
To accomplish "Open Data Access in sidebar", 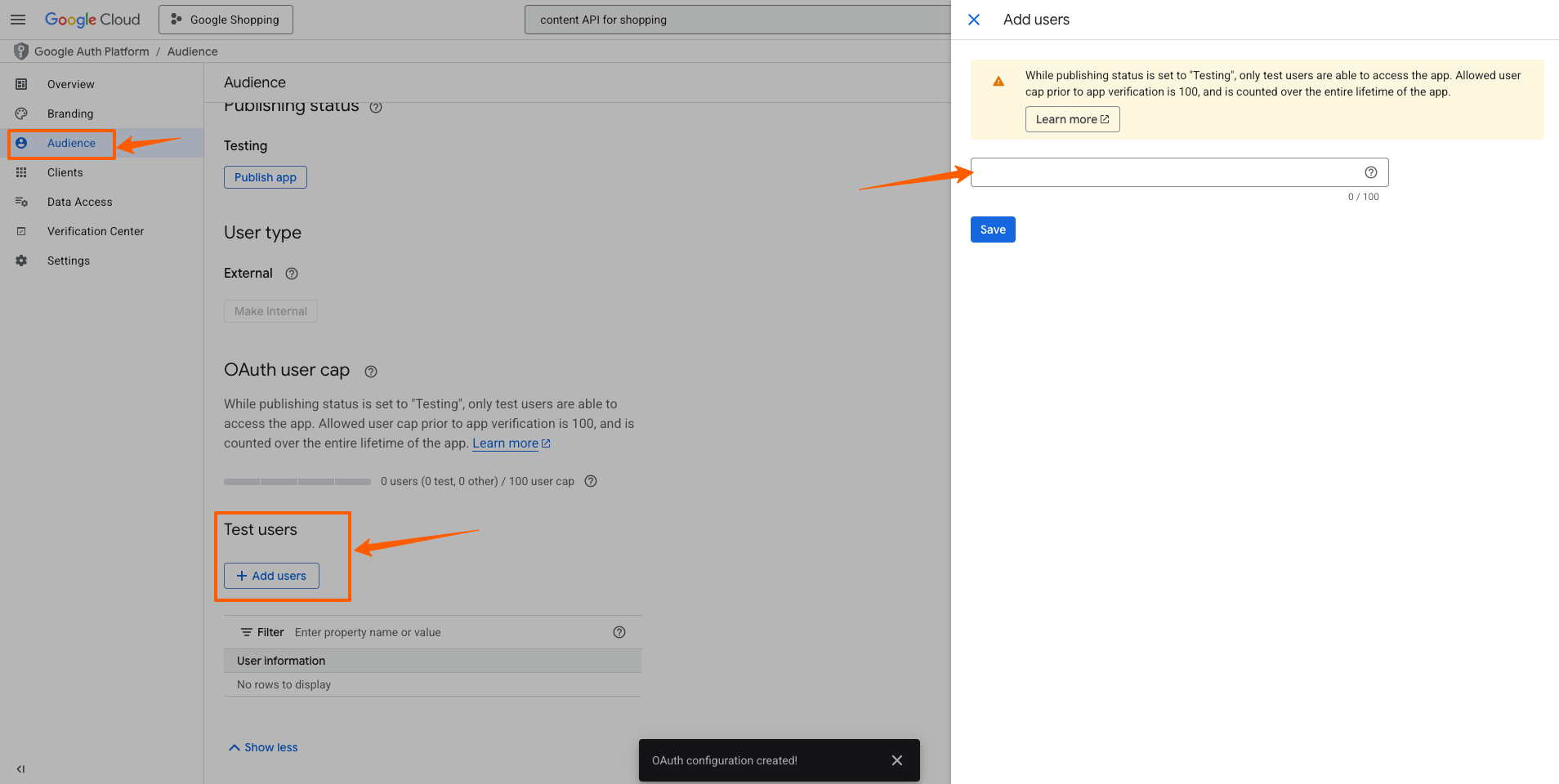I will [x=79, y=202].
